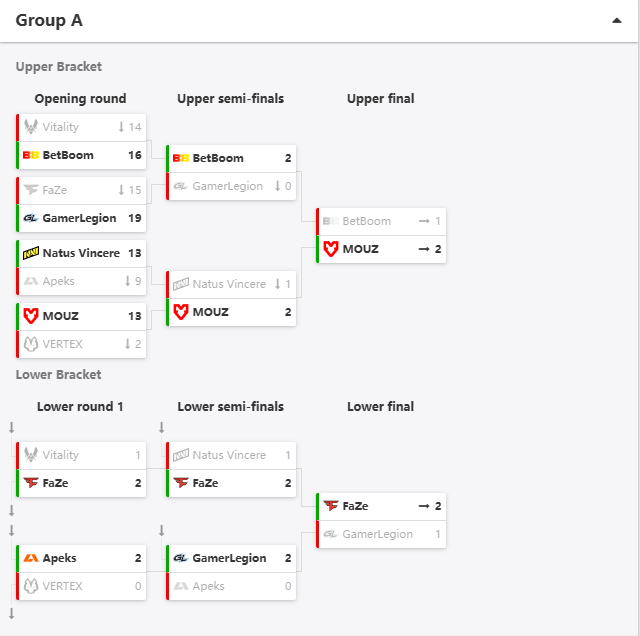Image resolution: width=640 pixels, height=636 pixels.
Task: Click the MOUZ logo in upper final
Action: (x=331, y=249)
